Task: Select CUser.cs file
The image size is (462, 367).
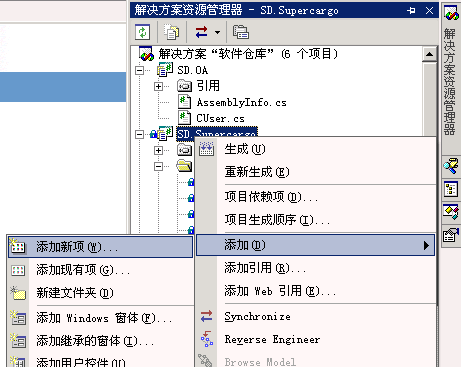Action: click(x=220, y=118)
